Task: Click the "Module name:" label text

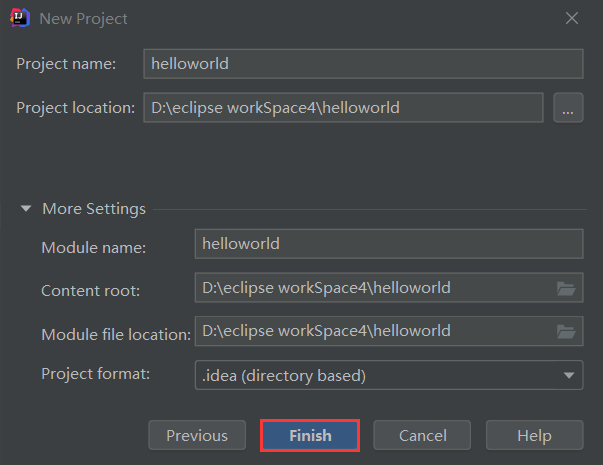Action: coord(93,248)
